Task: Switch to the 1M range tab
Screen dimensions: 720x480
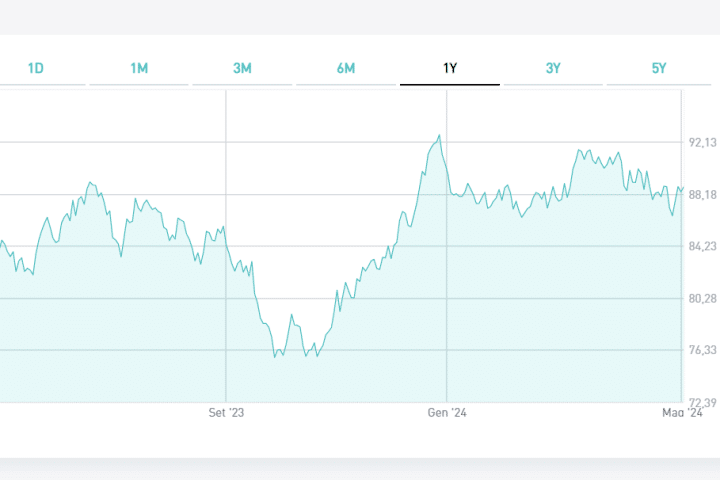Action: pos(139,68)
